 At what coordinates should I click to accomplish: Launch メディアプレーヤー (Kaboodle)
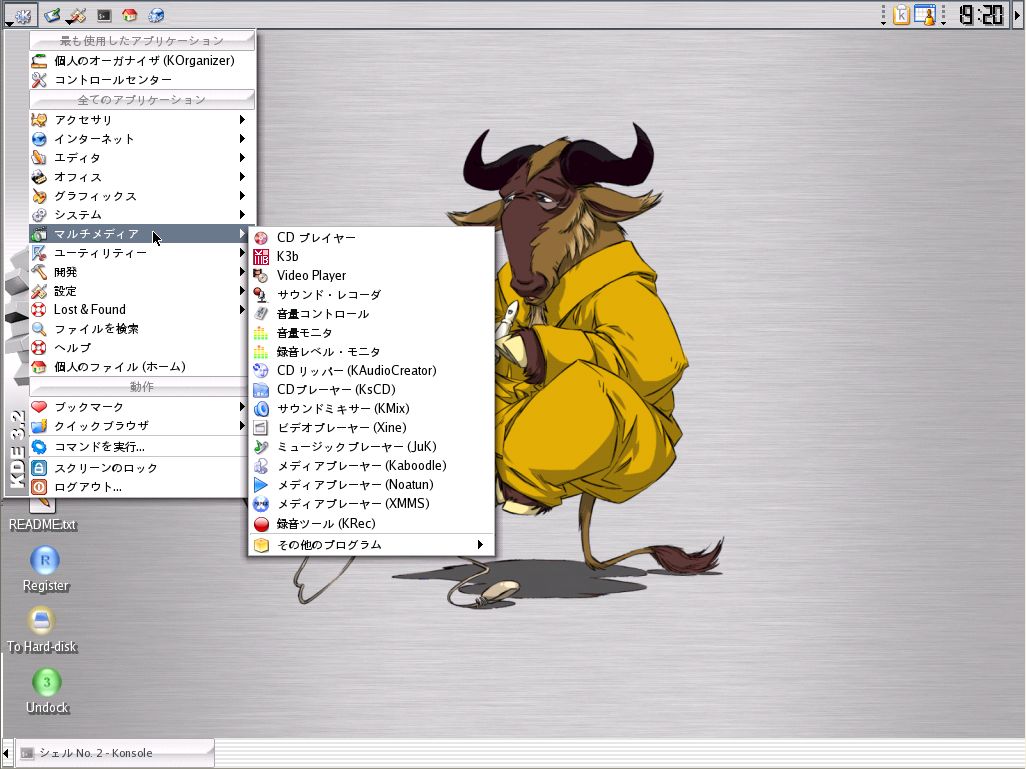point(371,465)
